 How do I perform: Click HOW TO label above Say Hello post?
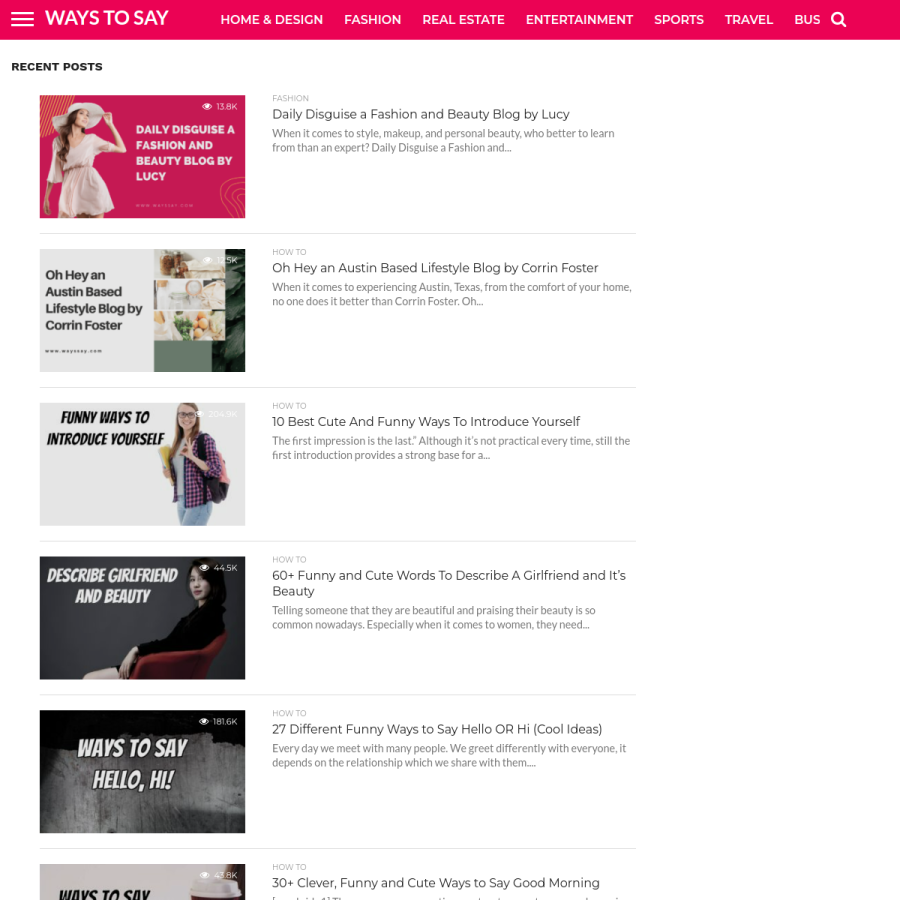[x=289, y=714]
